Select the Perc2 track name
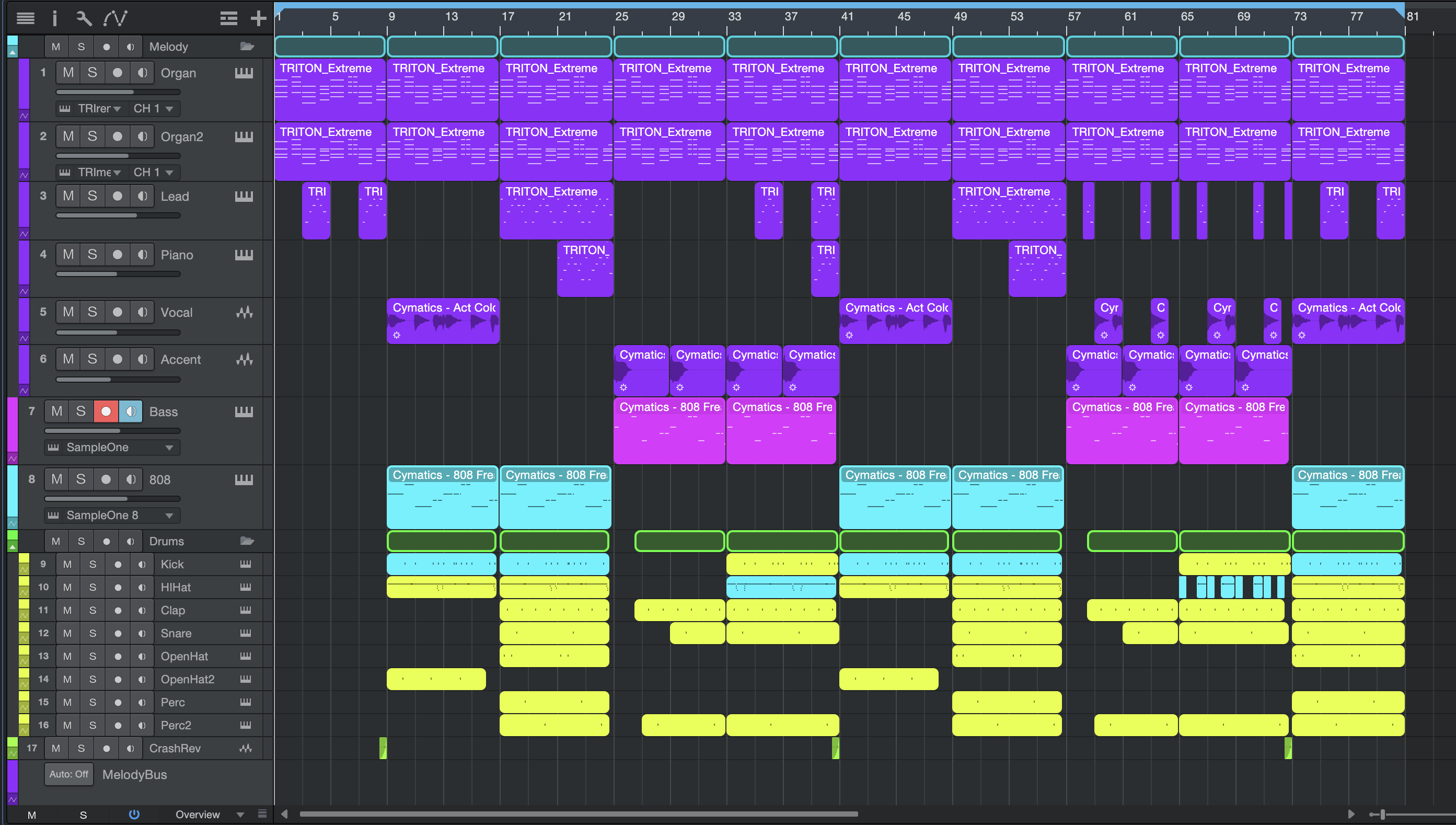1456x825 pixels. 176,725
